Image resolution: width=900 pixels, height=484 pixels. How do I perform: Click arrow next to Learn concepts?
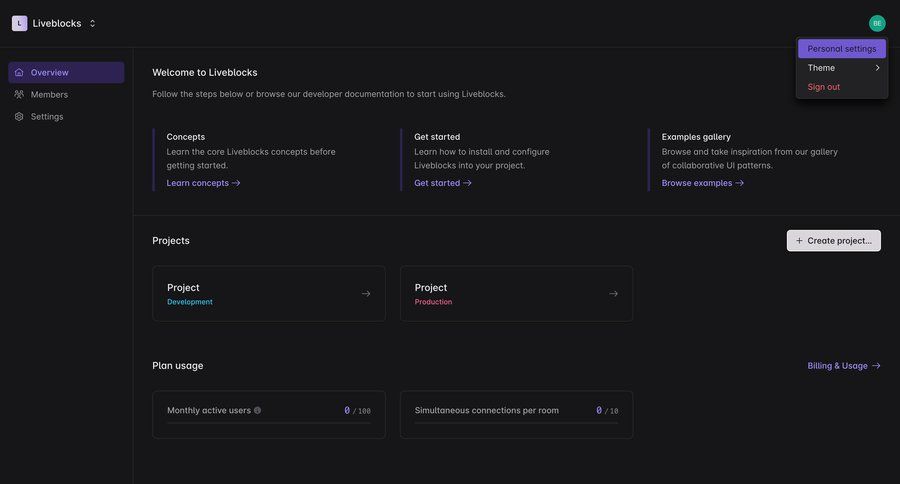click(x=236, y=183)
